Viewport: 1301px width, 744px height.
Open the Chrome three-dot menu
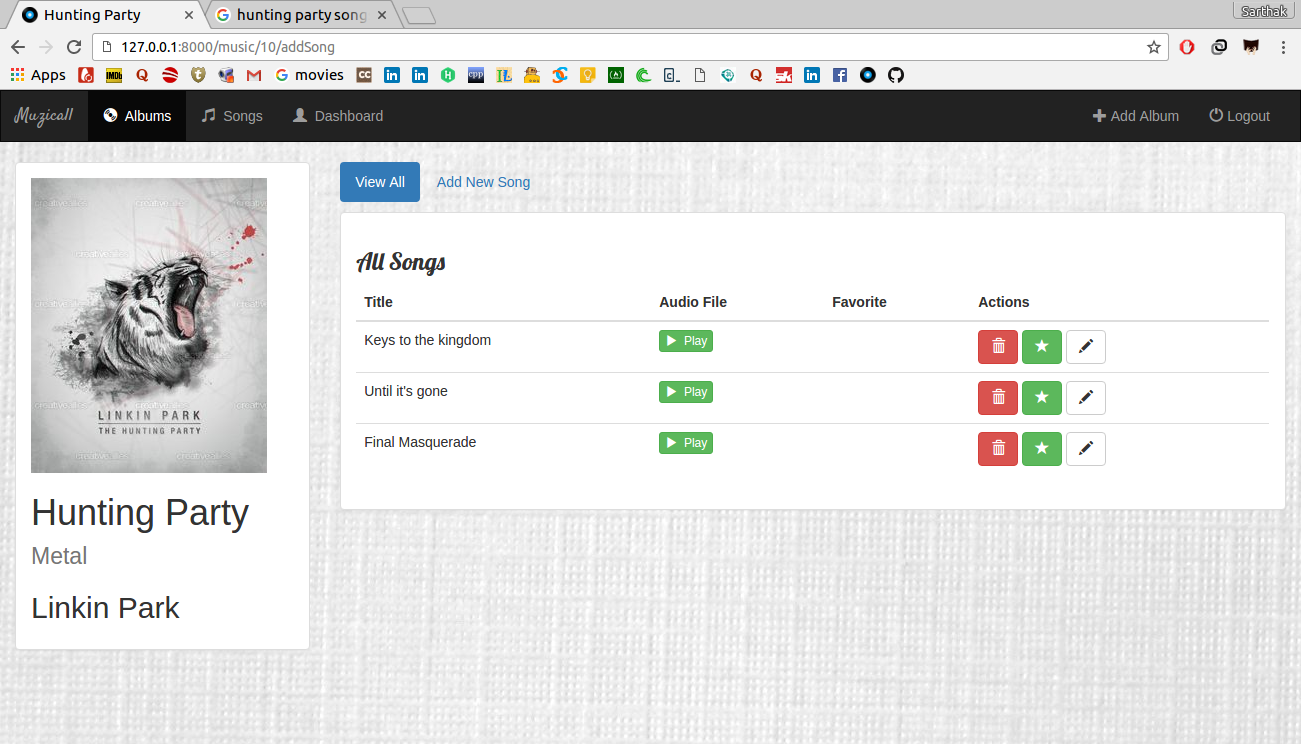tap(1283, 47)
